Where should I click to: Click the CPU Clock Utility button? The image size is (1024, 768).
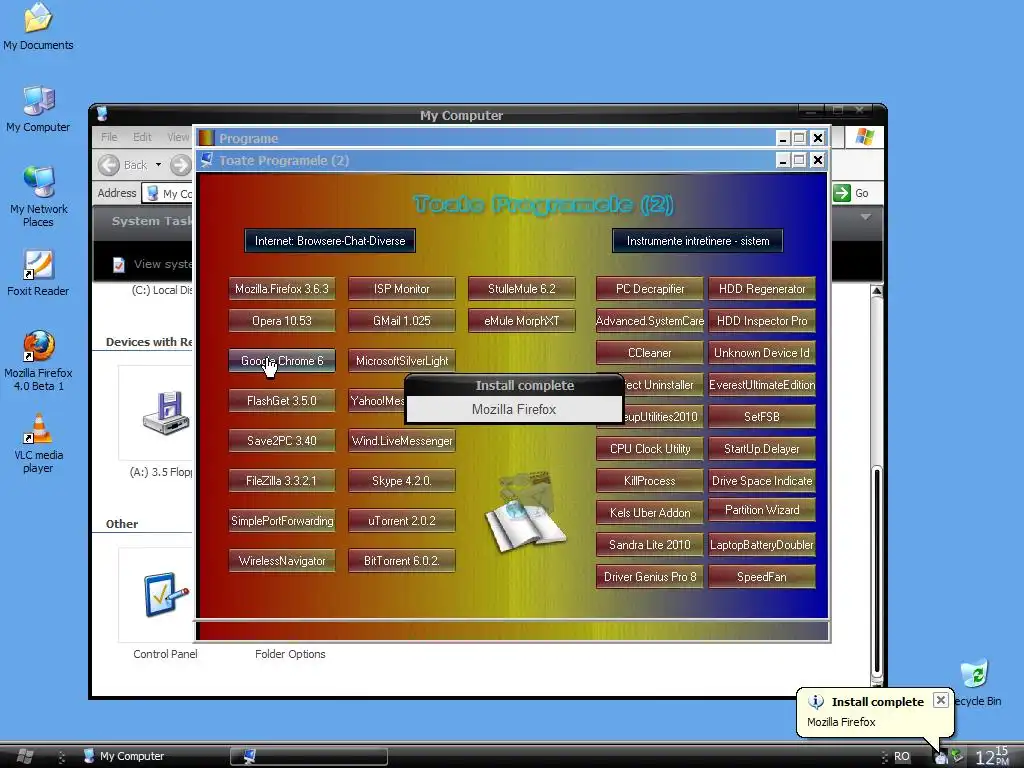650,449
